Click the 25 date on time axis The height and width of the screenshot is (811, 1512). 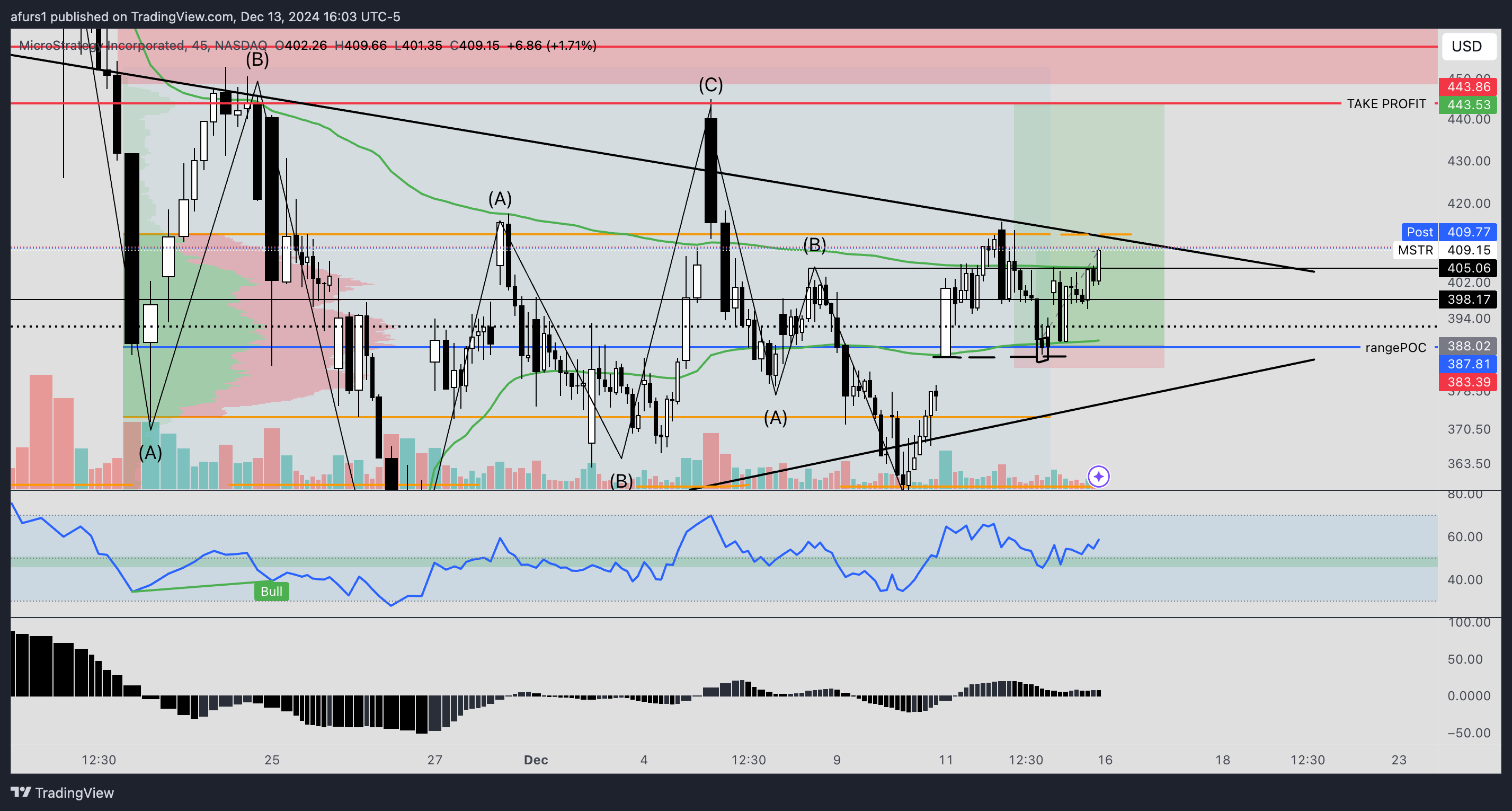point(272,760)
